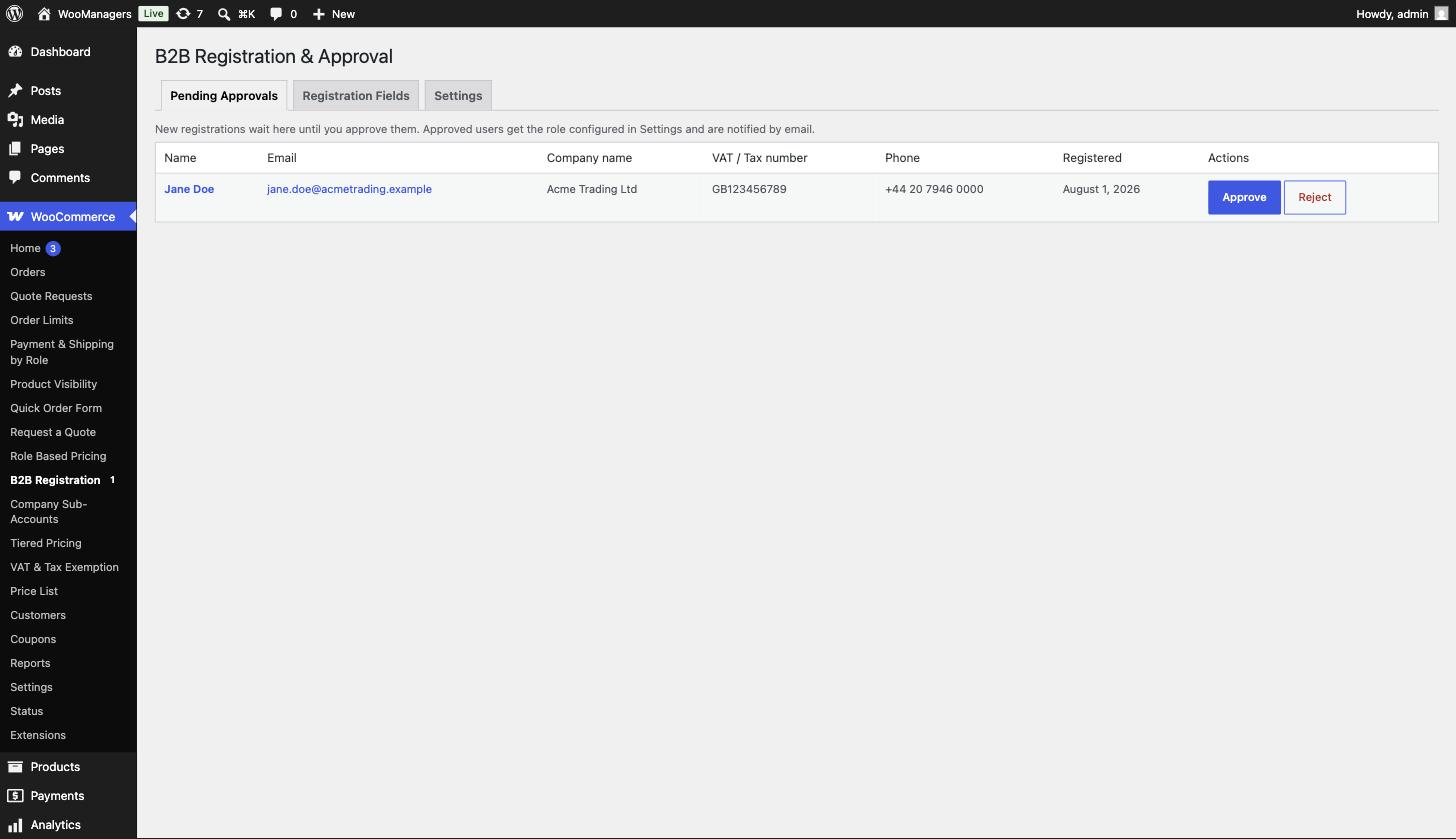This screenshot has height=839, width=1456.
Task: Open the Settings tab of B2B Registration
Action: [458, 96]
